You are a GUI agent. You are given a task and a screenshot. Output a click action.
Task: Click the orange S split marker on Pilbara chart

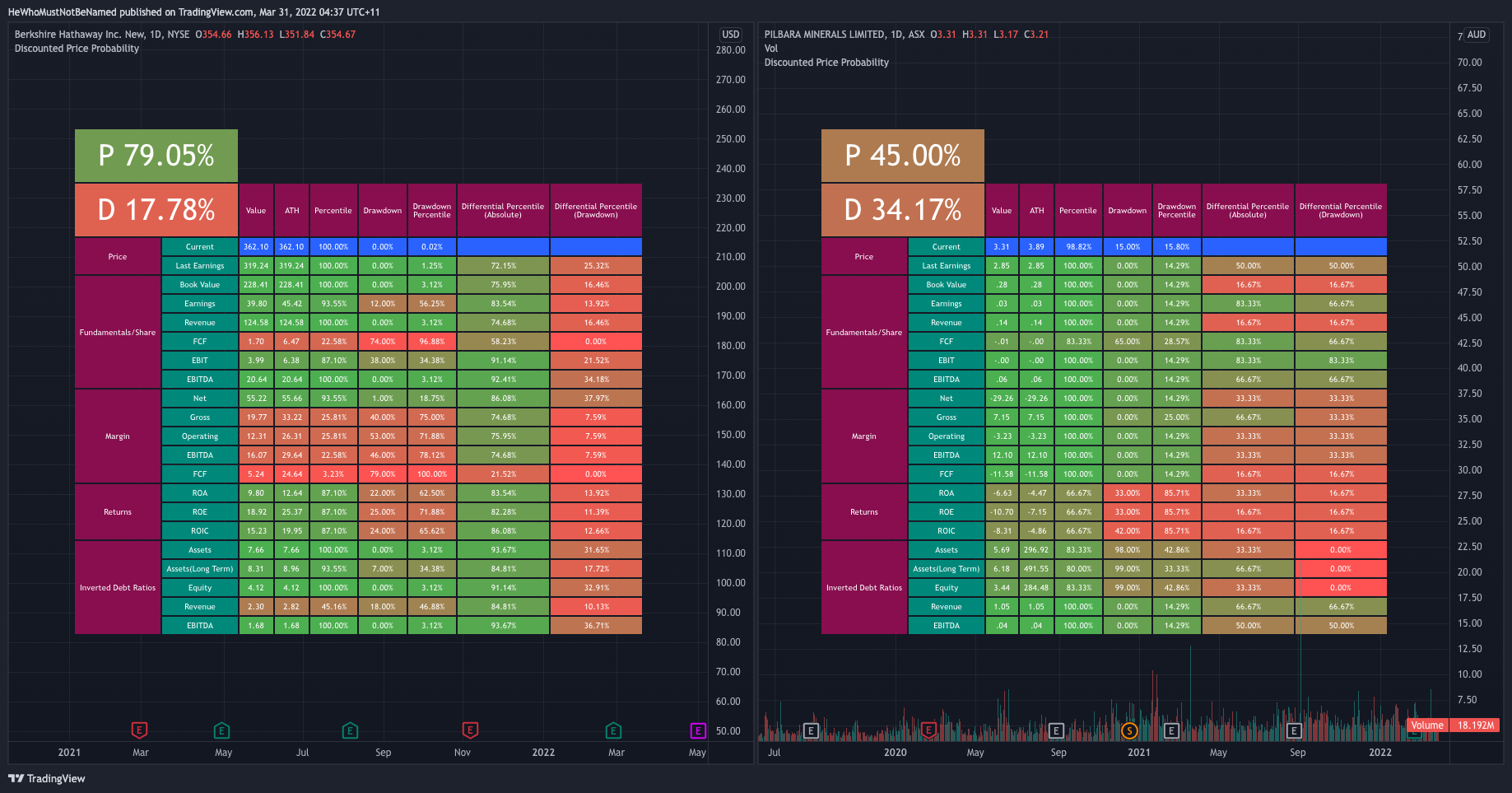1129,730
